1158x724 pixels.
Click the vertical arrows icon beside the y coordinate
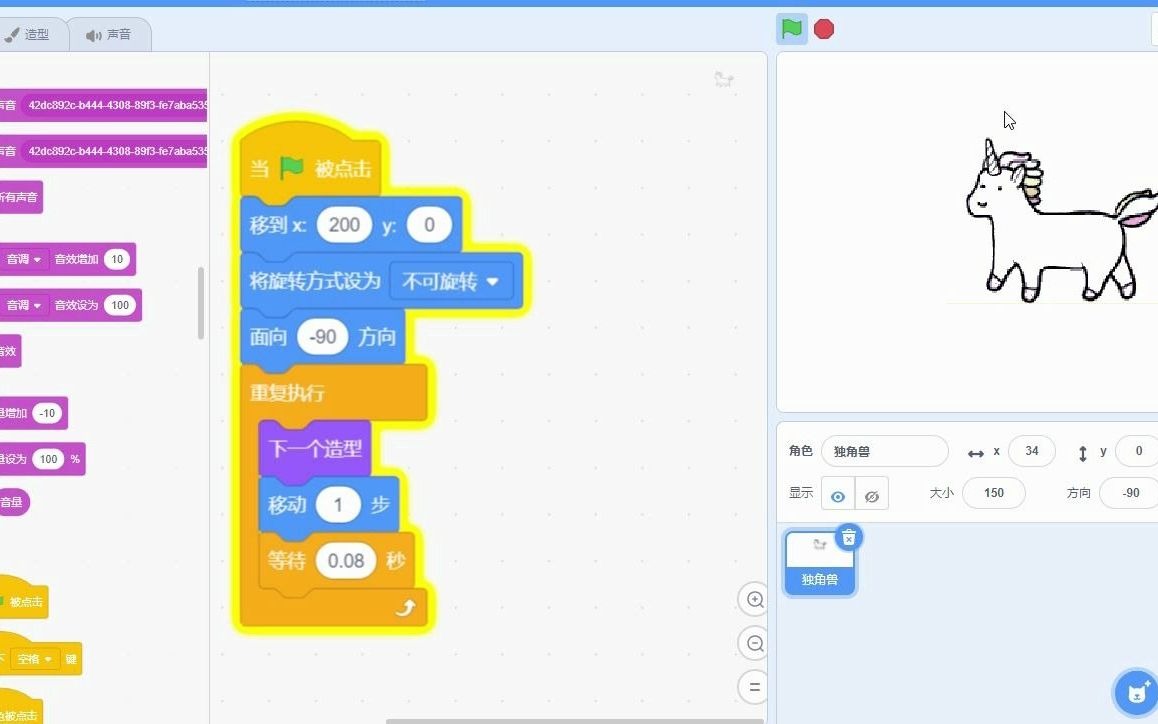(1081, 451)
